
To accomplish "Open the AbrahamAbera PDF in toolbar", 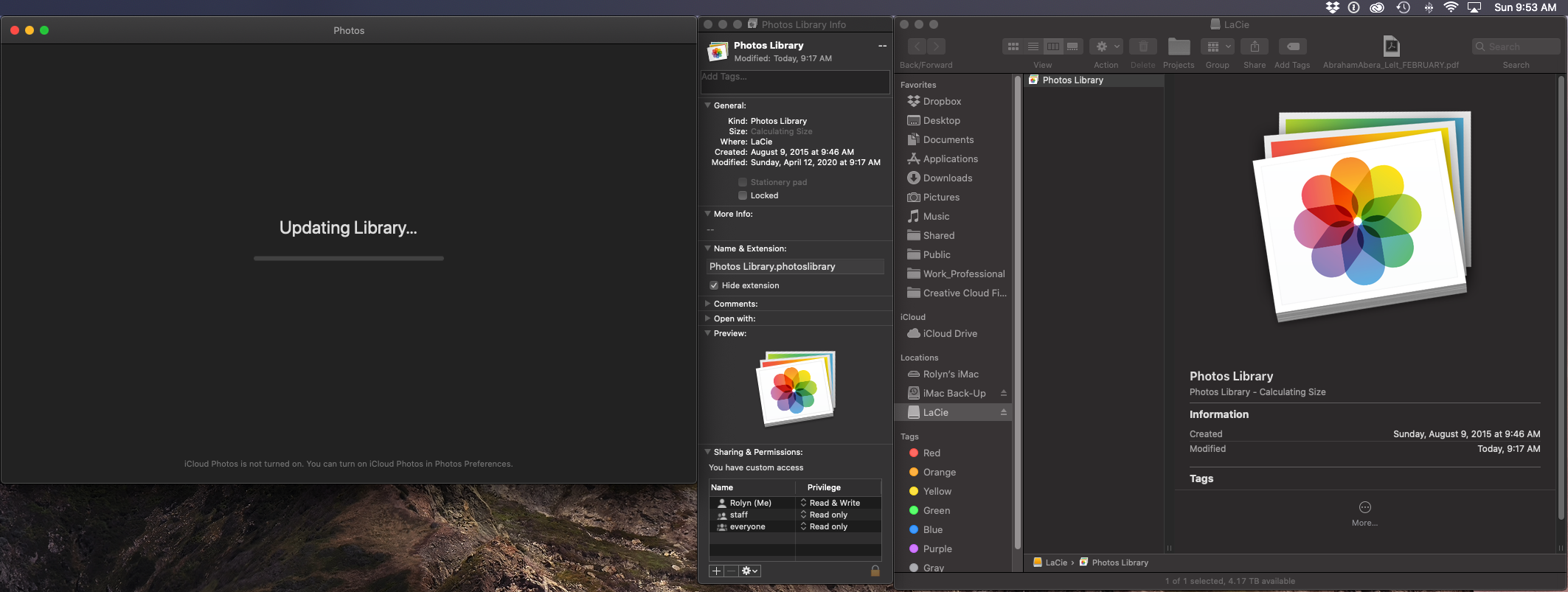I will tap(1391, 46).
